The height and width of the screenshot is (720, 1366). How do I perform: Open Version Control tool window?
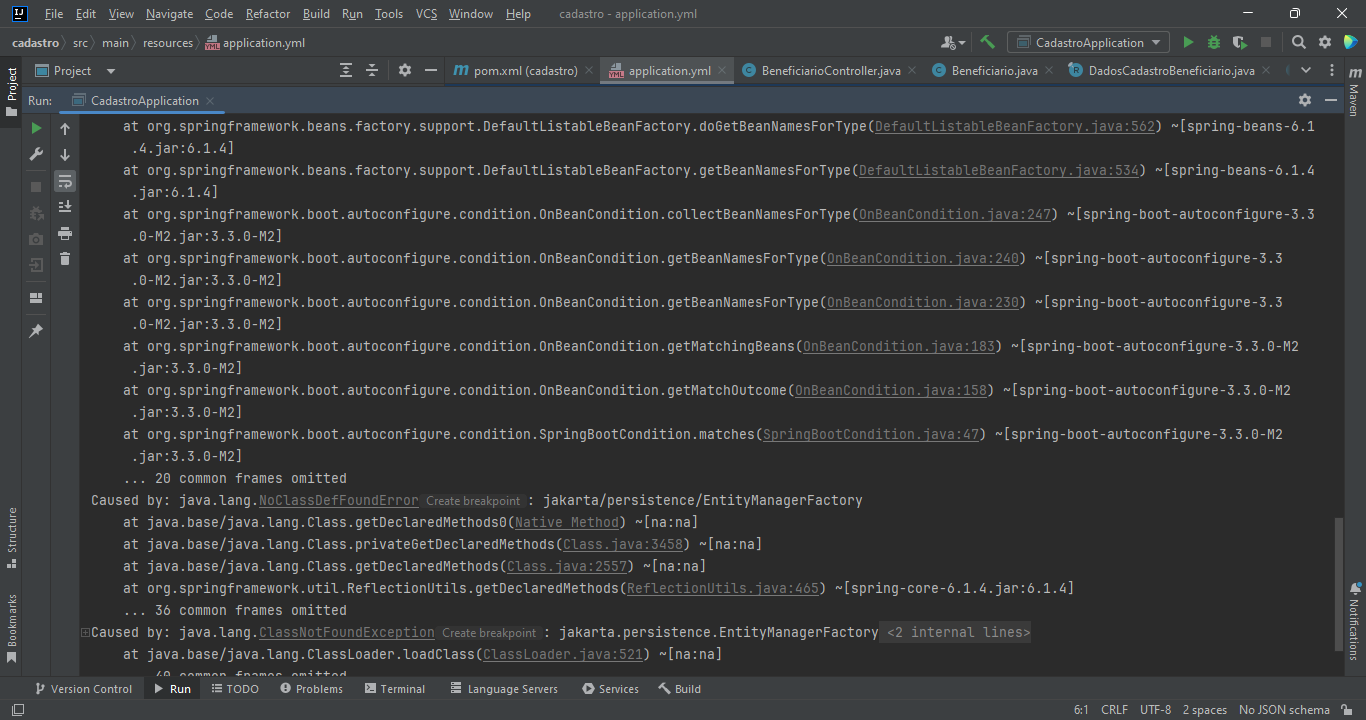[82, 689]
